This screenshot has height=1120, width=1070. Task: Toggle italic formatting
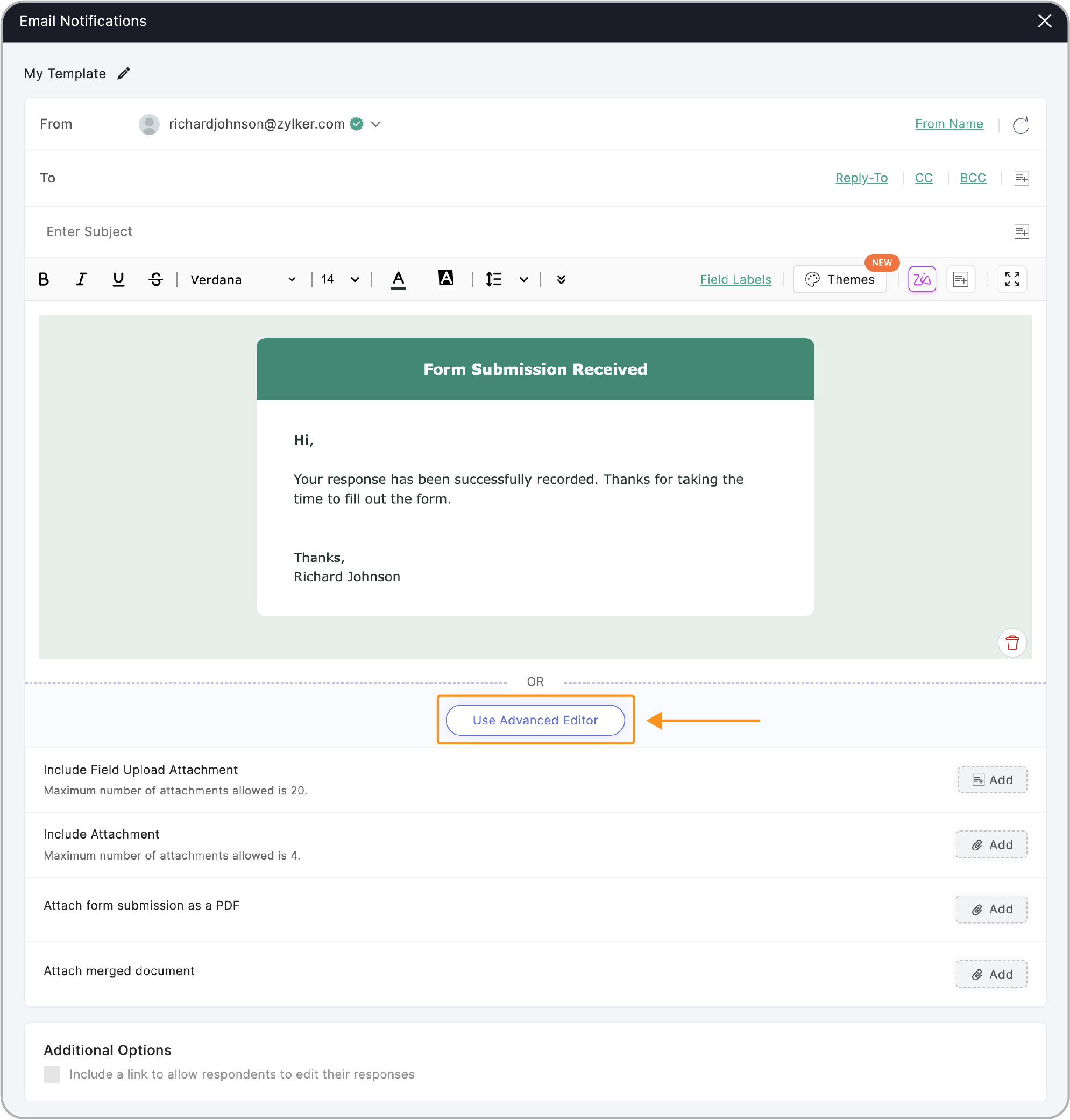[81, 279]
